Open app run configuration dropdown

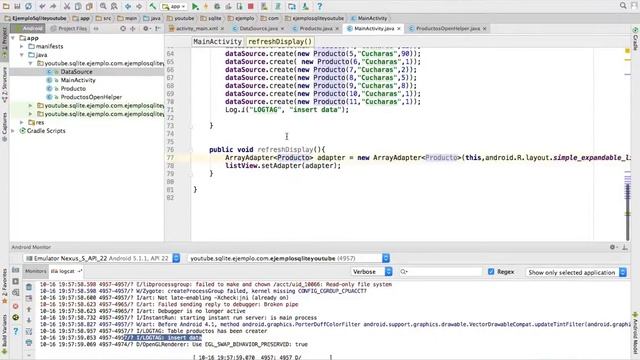click(x=174, y=6)
